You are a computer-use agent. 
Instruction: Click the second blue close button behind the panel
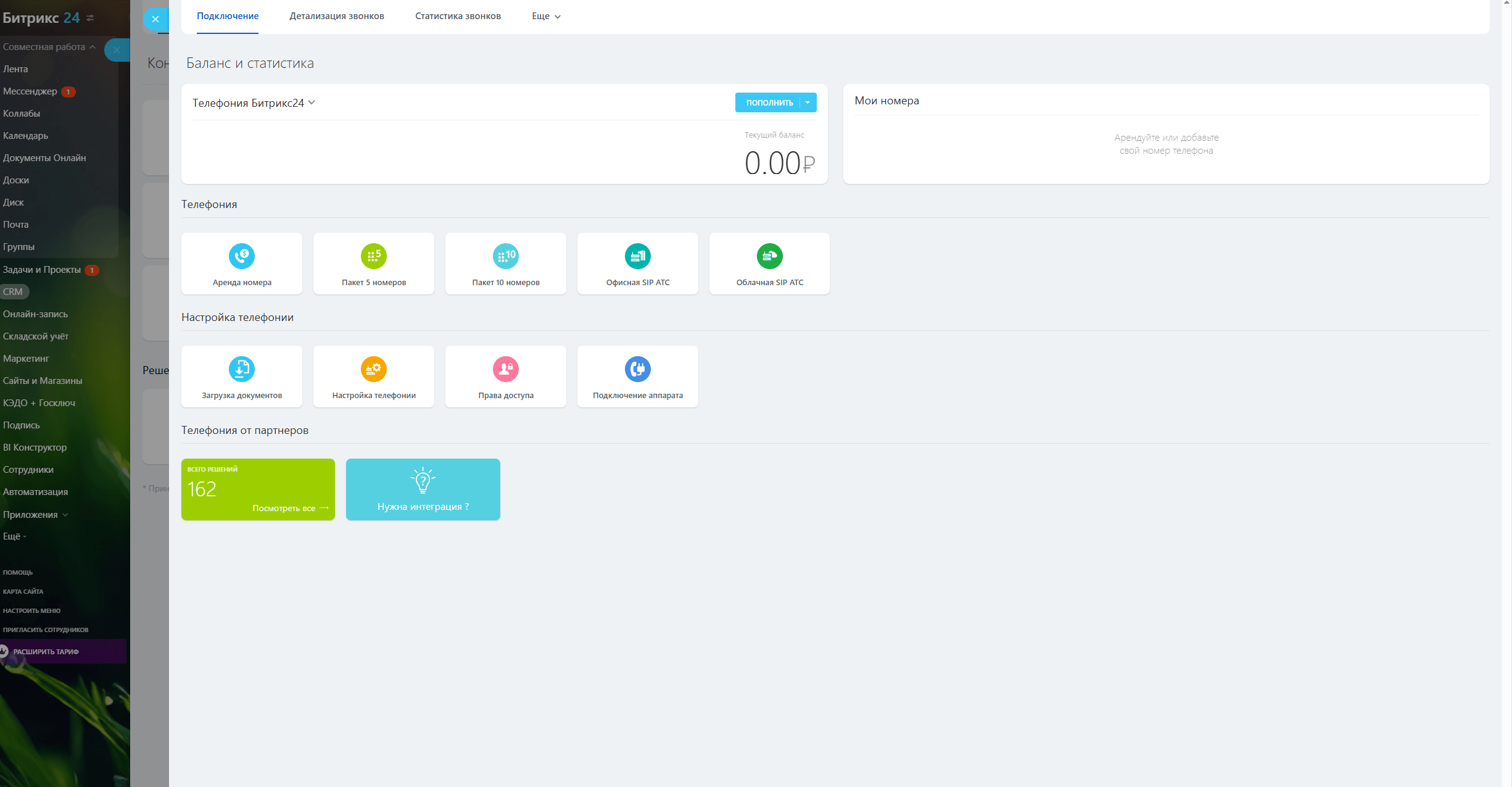point(117,50)
